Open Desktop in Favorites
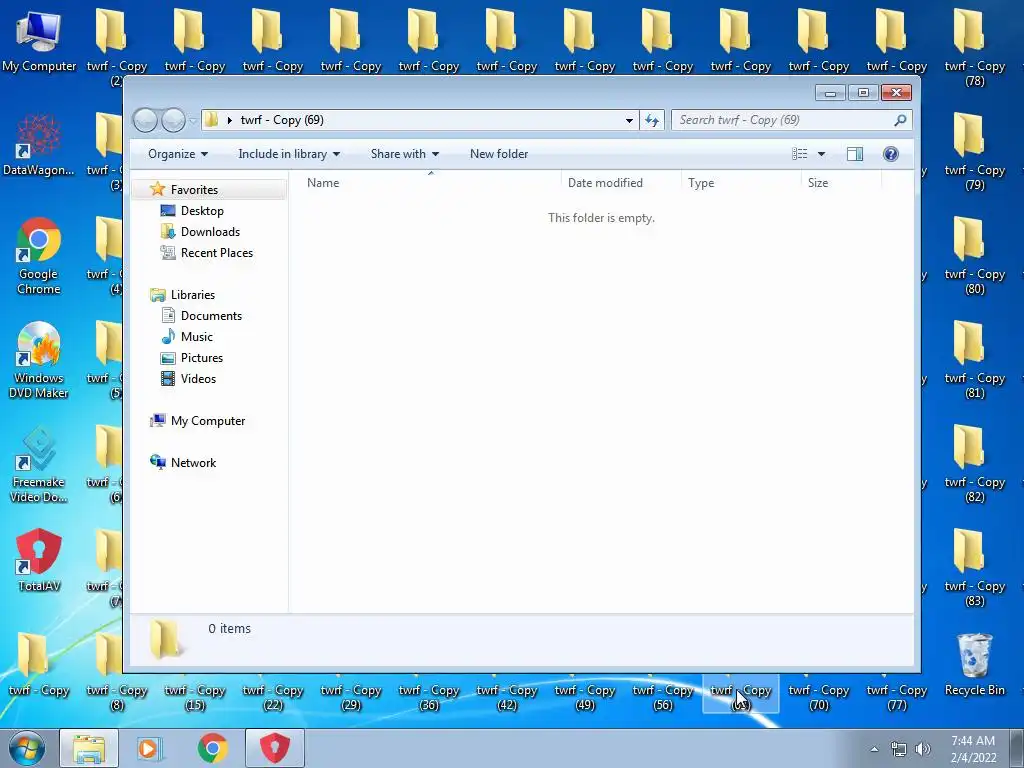 coord(202,211)
